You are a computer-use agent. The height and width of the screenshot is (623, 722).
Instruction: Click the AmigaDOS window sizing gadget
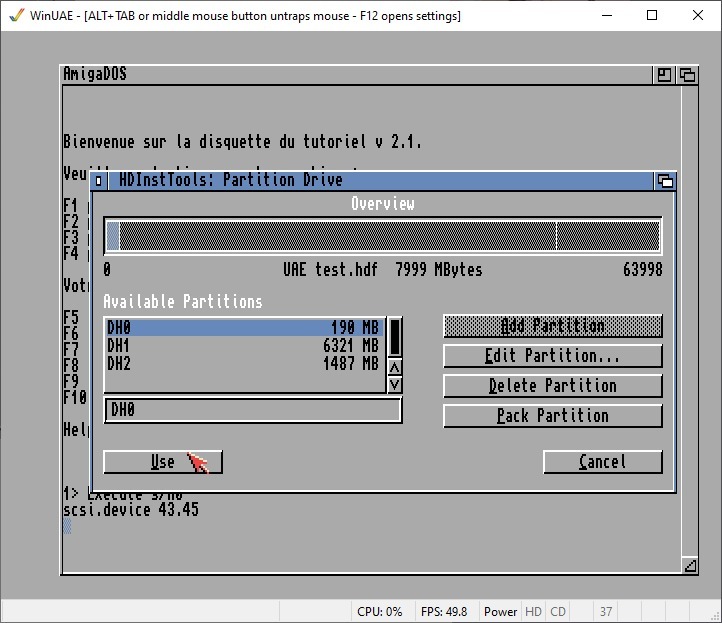pyautogui.click(x=690, y=565)
